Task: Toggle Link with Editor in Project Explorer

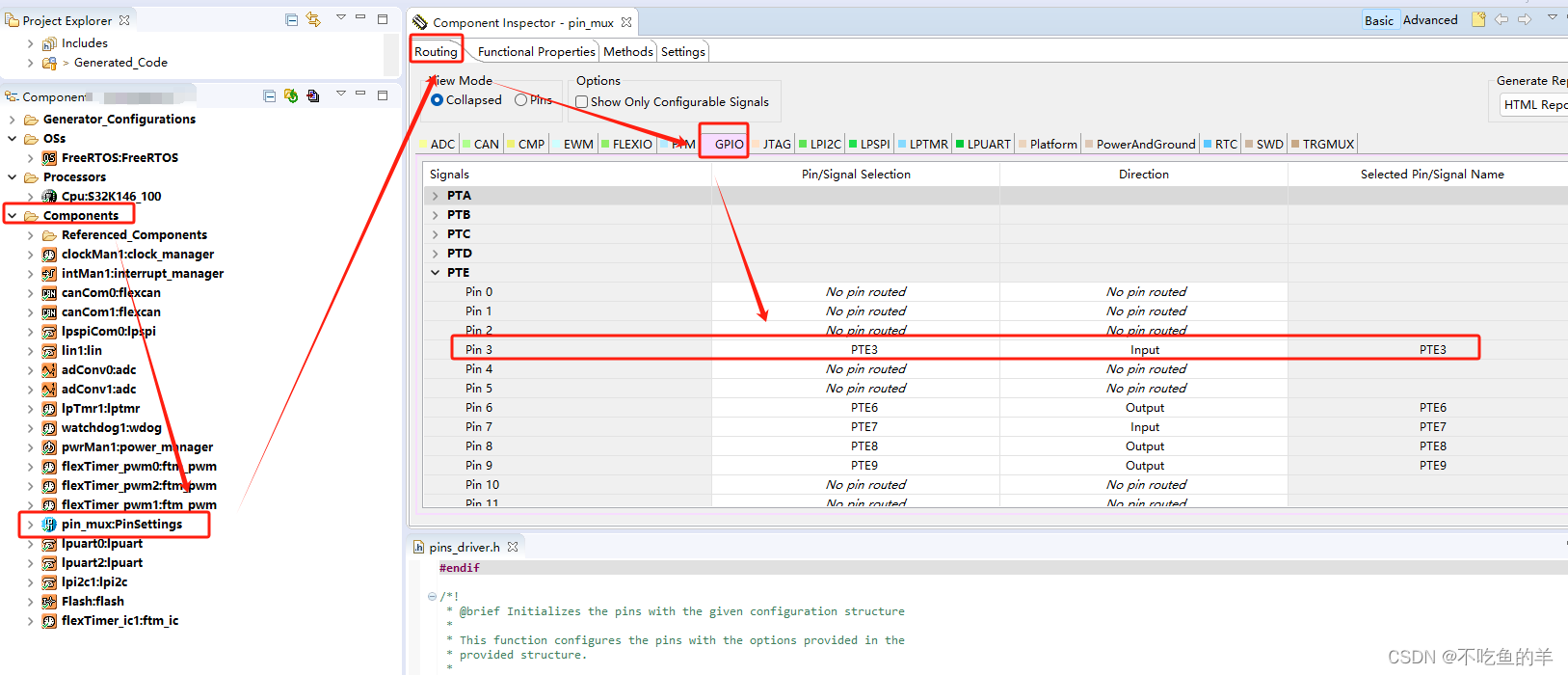Action: [x=313, y=19]
